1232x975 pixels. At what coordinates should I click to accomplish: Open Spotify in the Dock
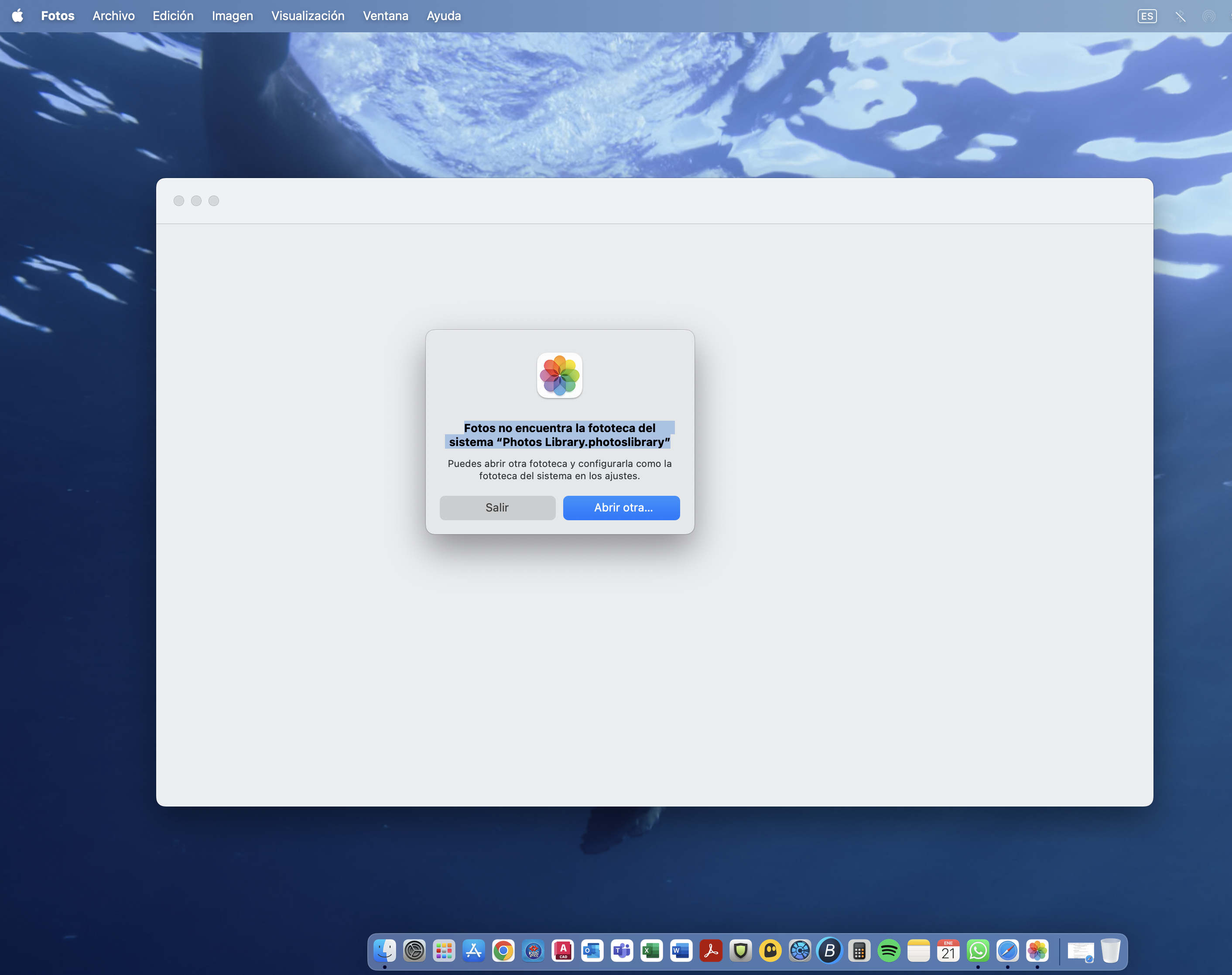tap(889, 951)
